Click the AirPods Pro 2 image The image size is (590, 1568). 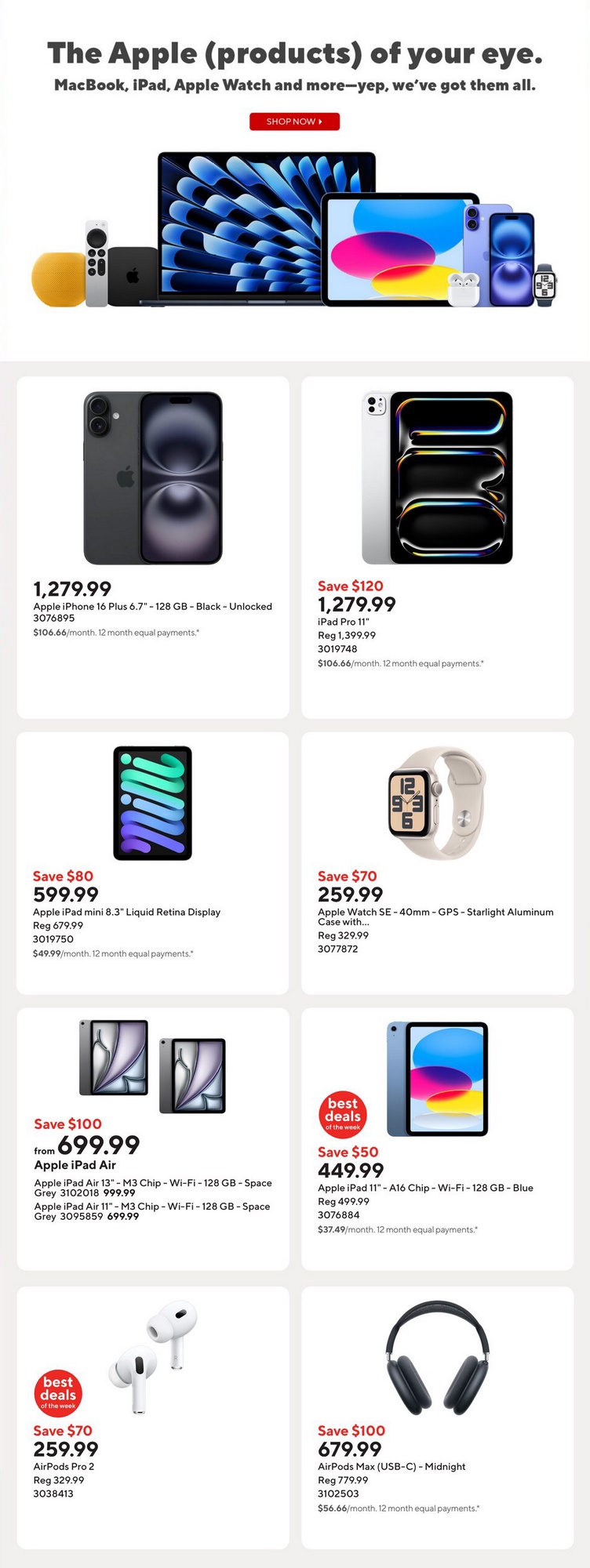pos(154,1358)
